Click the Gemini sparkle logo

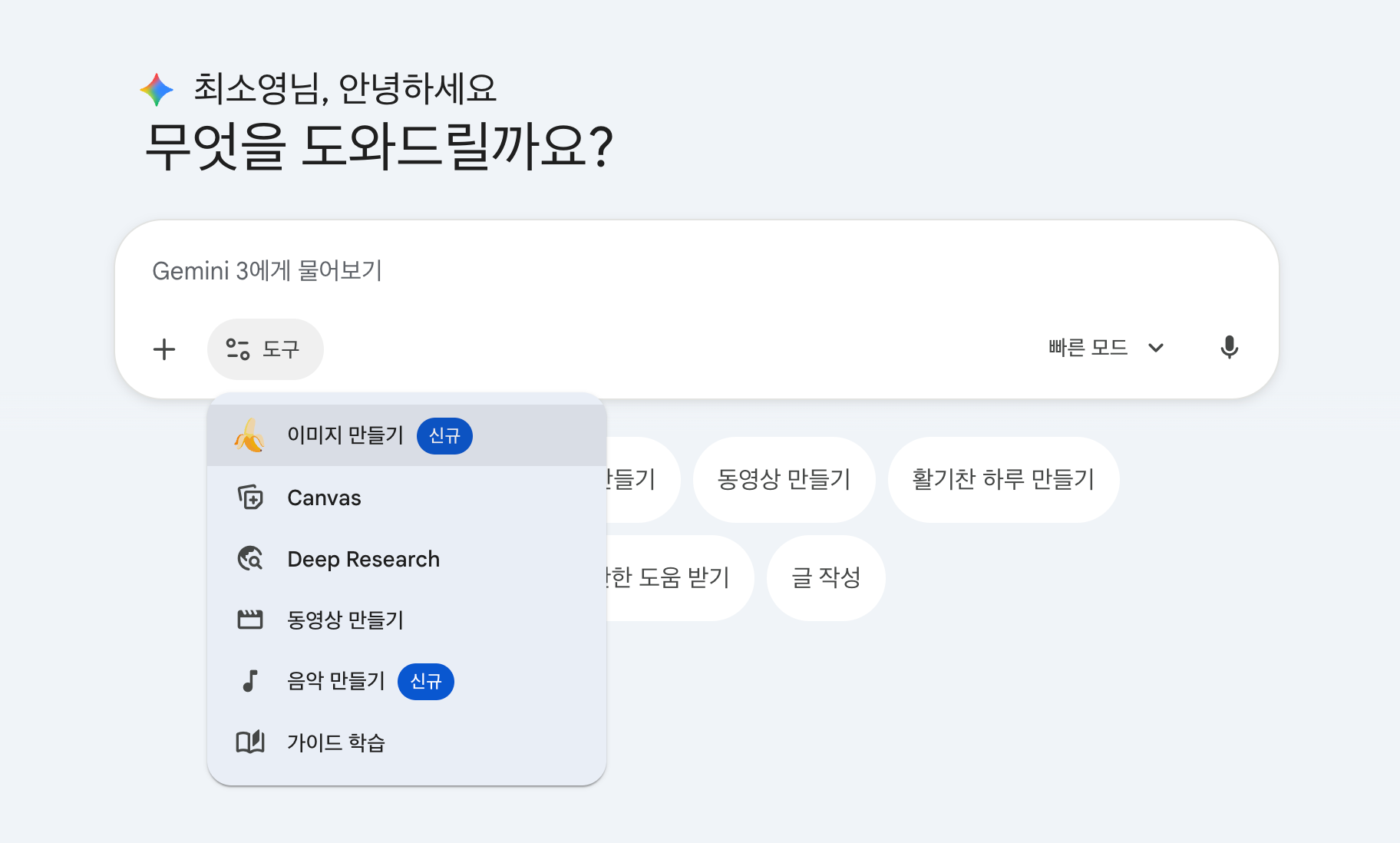[157, 90]
